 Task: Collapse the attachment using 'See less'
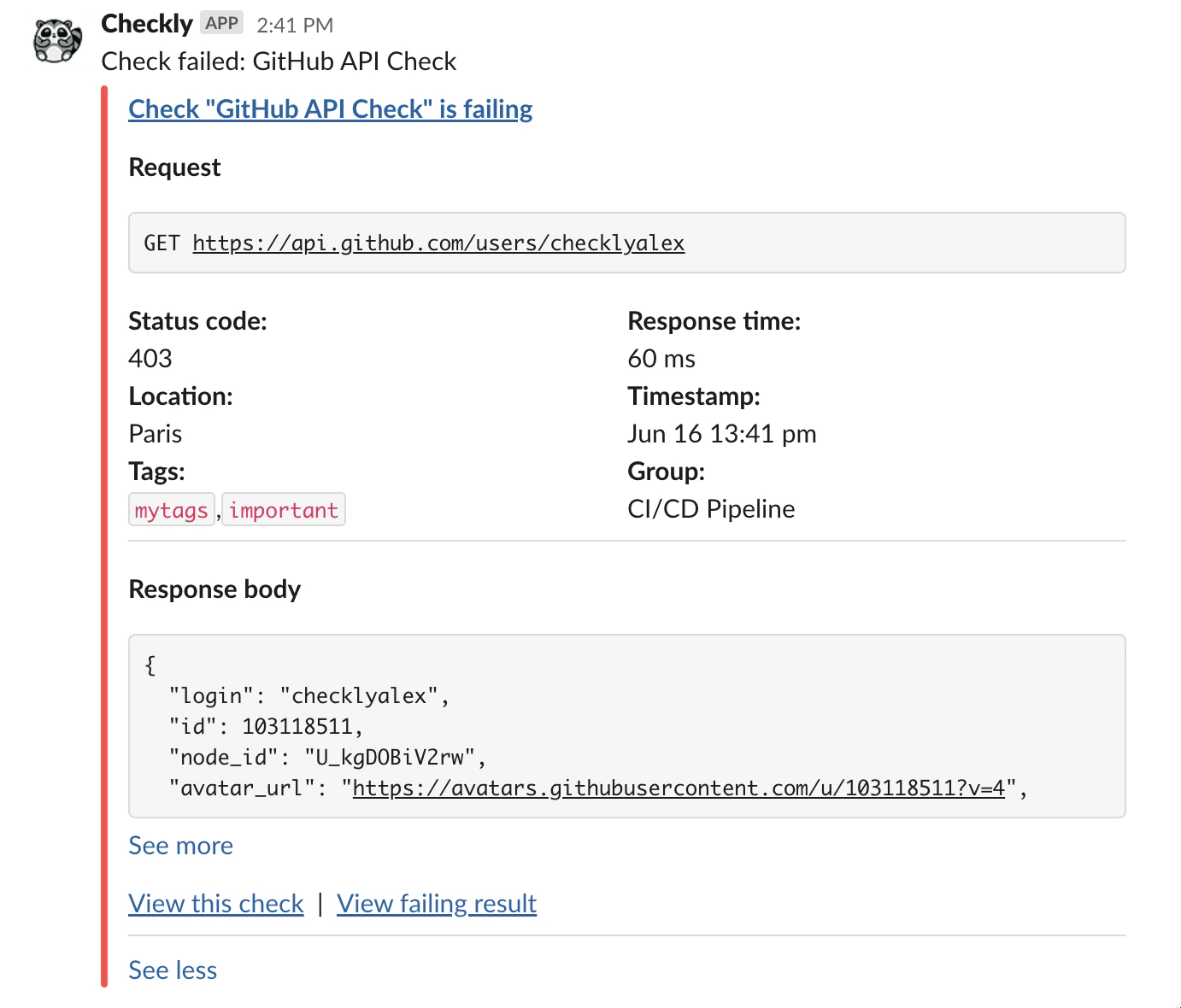click(172, 970)
